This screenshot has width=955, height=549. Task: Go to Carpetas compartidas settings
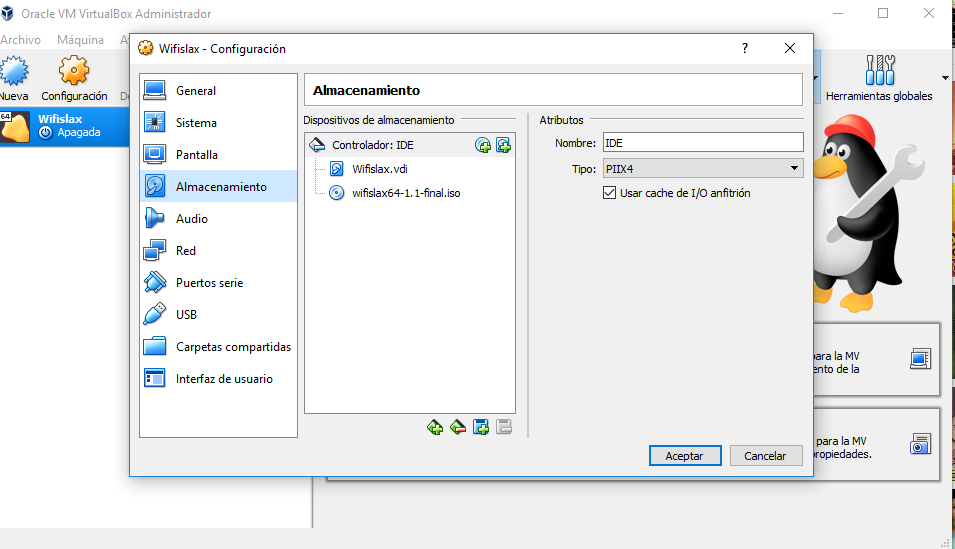pos(233,347)
